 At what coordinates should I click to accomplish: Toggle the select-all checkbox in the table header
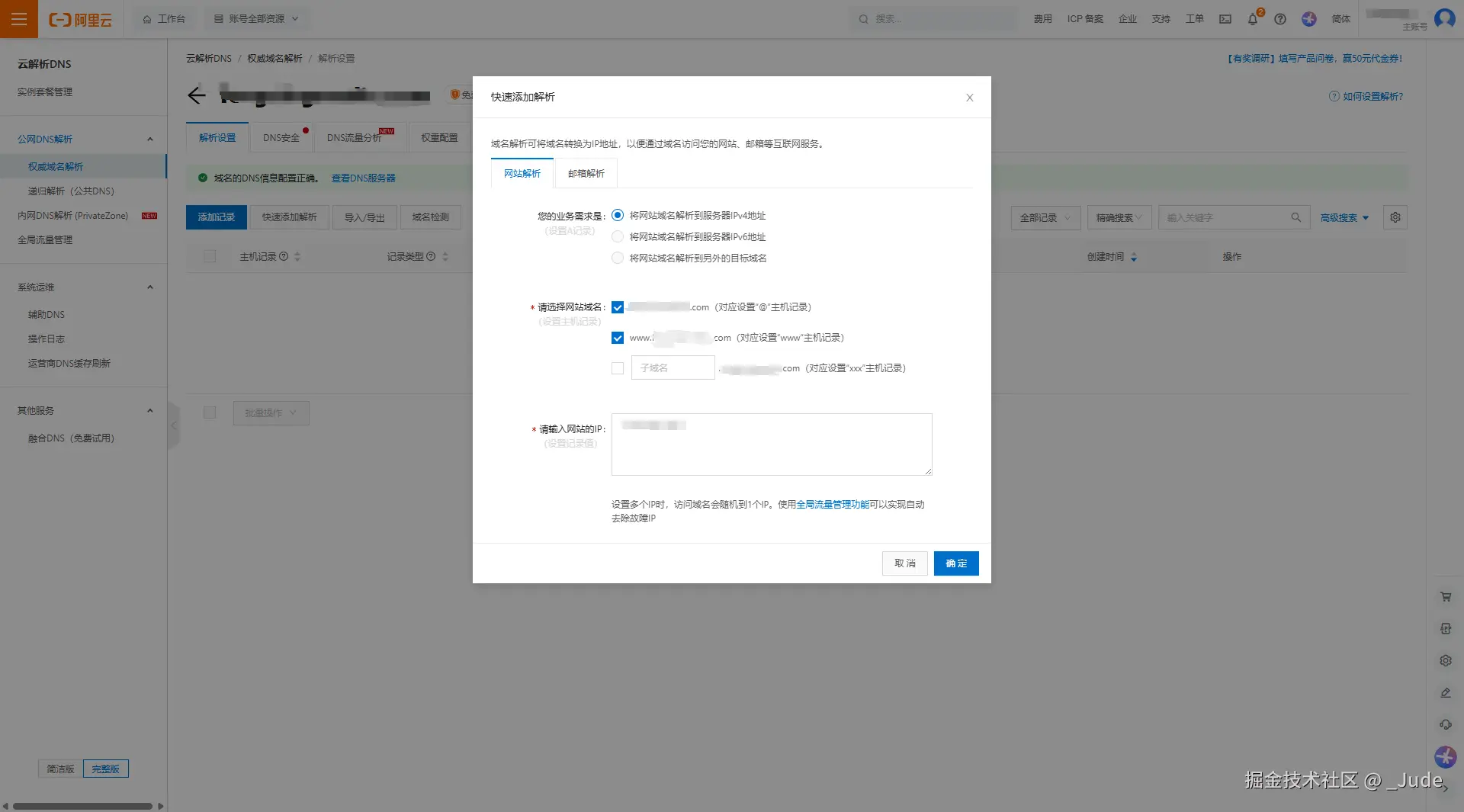click(210, 257)
